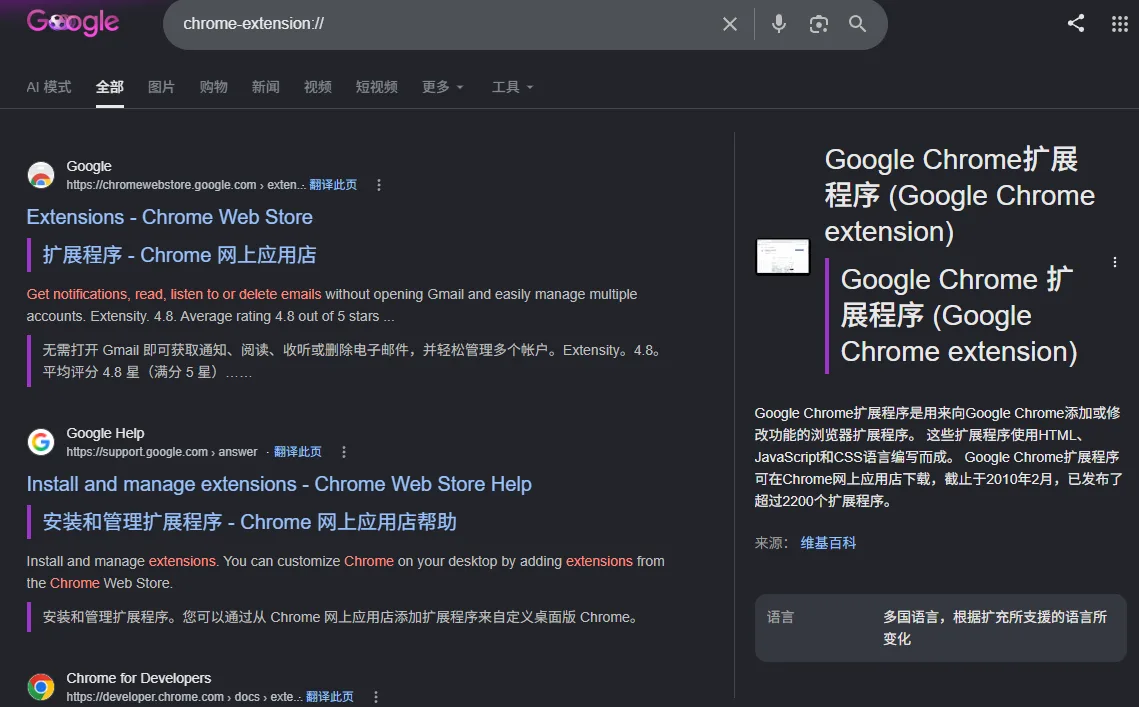Click the share icon in header

[x=1076, y=23]
